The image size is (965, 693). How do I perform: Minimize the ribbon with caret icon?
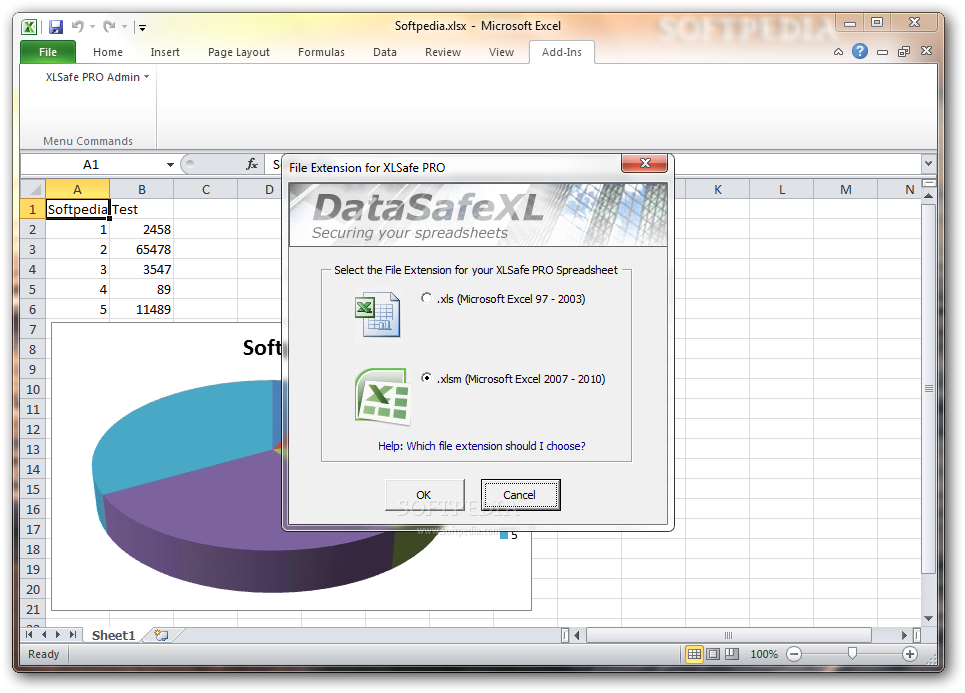pos(838,52)
